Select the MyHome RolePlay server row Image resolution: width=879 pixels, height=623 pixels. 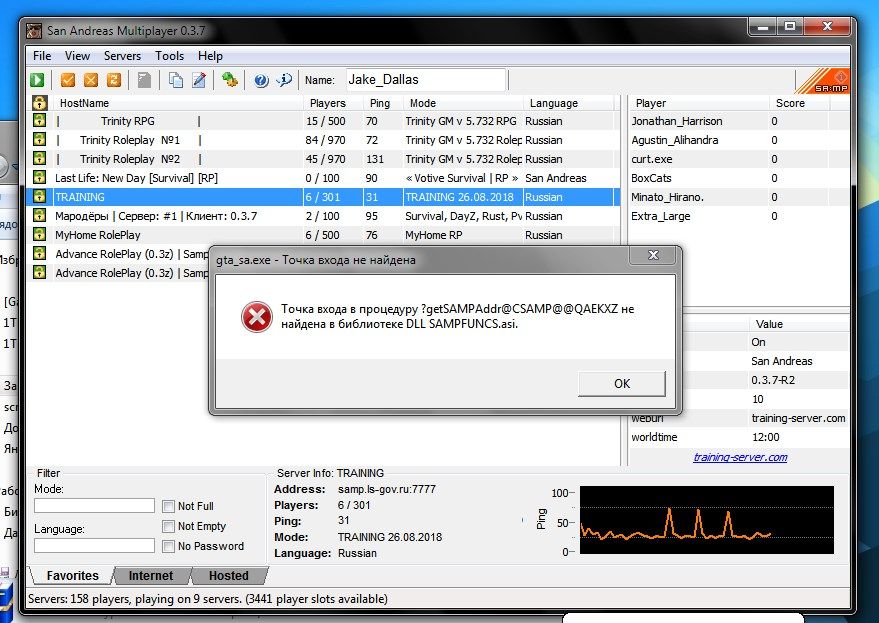click(x=322, y=235)
